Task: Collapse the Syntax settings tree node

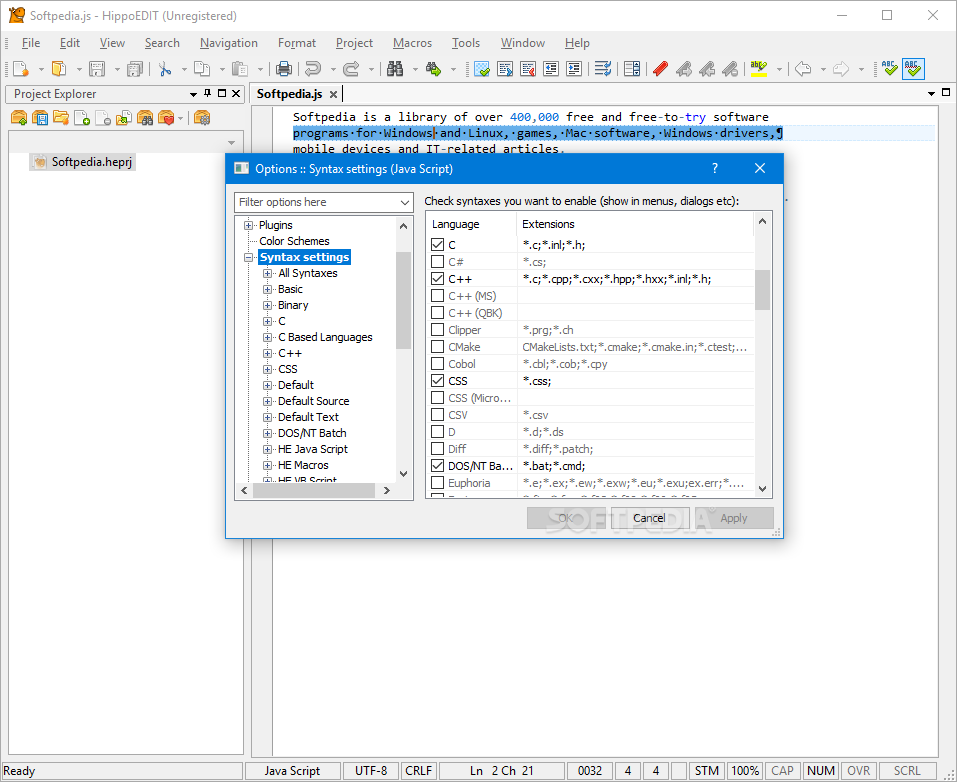Action: [x=248, y=257]
